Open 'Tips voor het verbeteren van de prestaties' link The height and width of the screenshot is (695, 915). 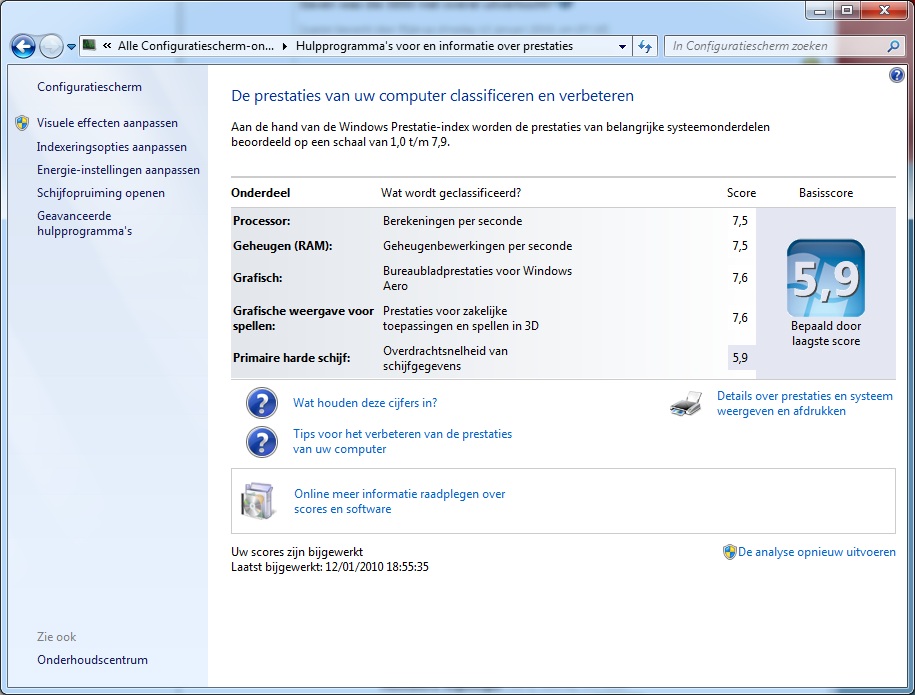pyautogui.click(x=402, y=441)
